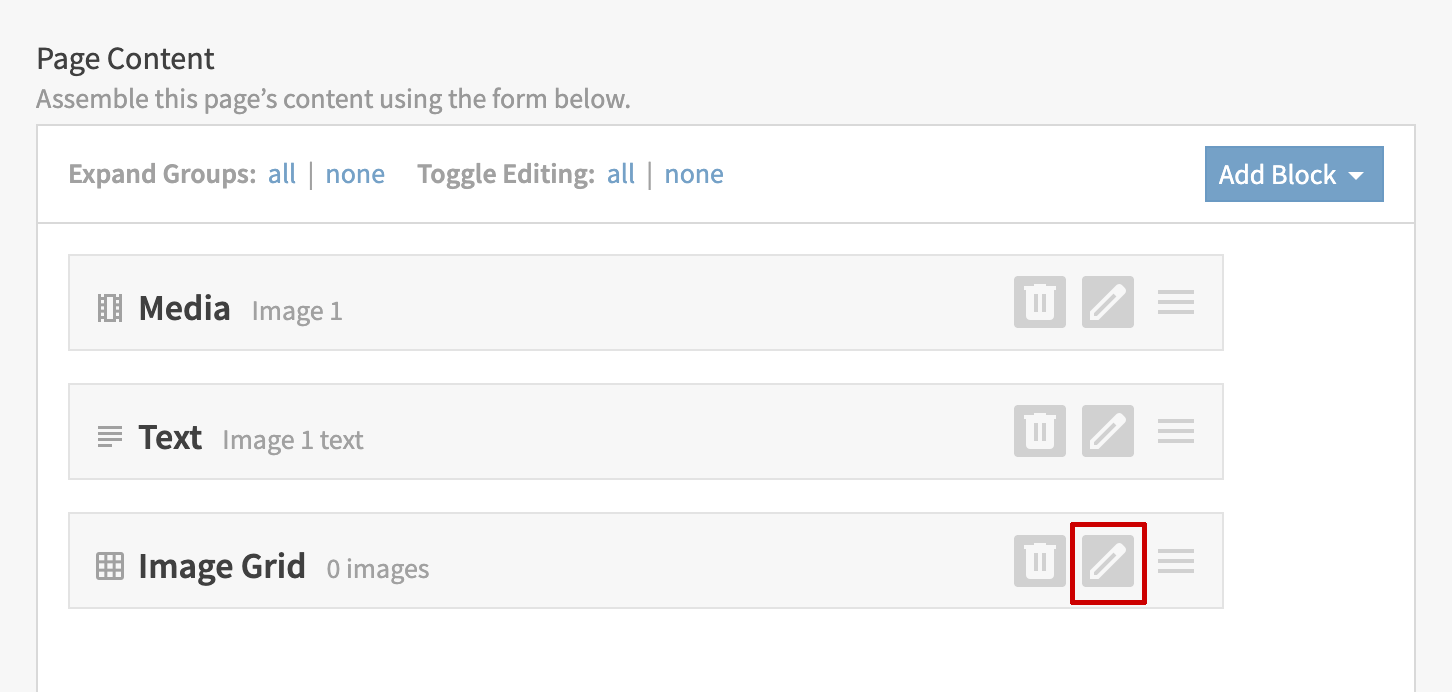Click the Image Grid reorder handle
The image size is (1452, 692).
(1176, 561)
